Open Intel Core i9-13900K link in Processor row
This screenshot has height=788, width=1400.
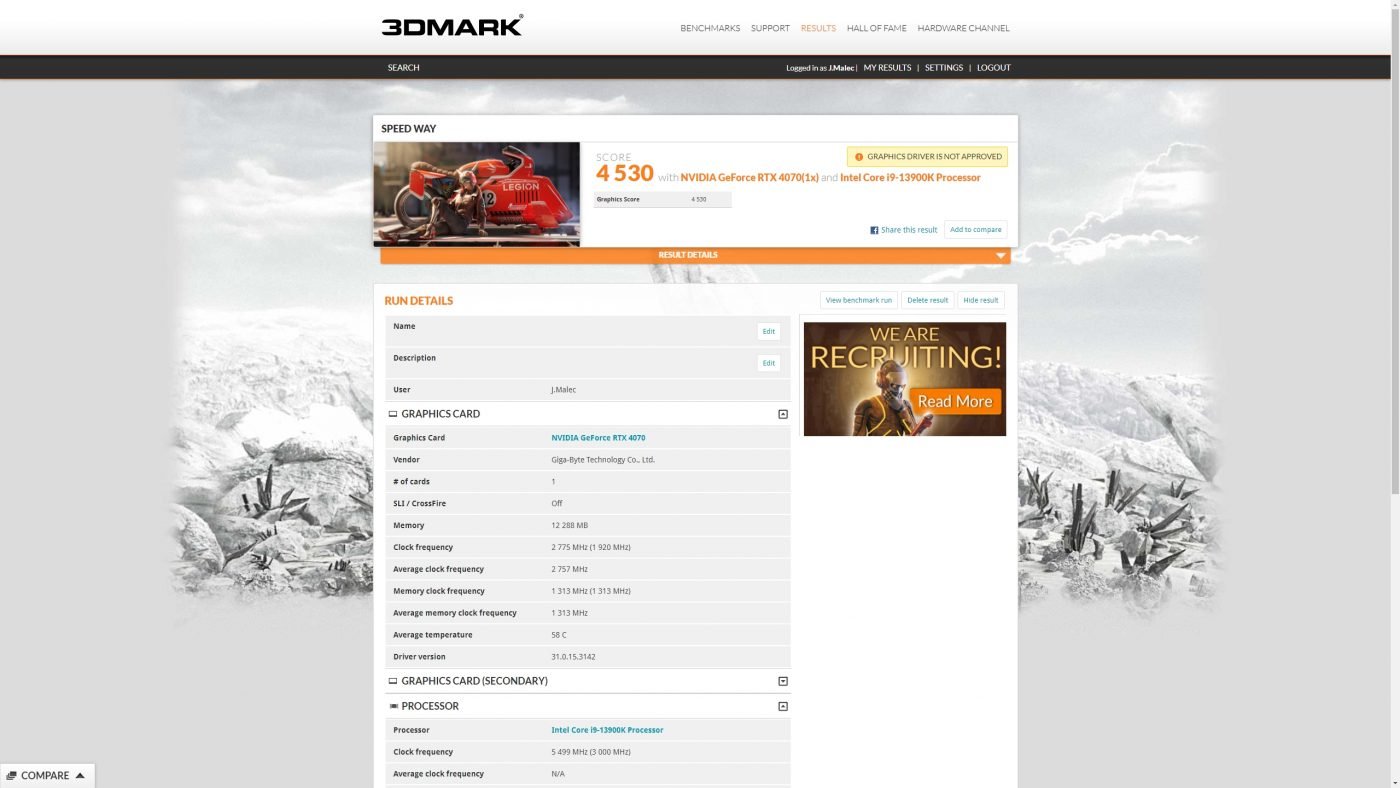pos(607,730)
